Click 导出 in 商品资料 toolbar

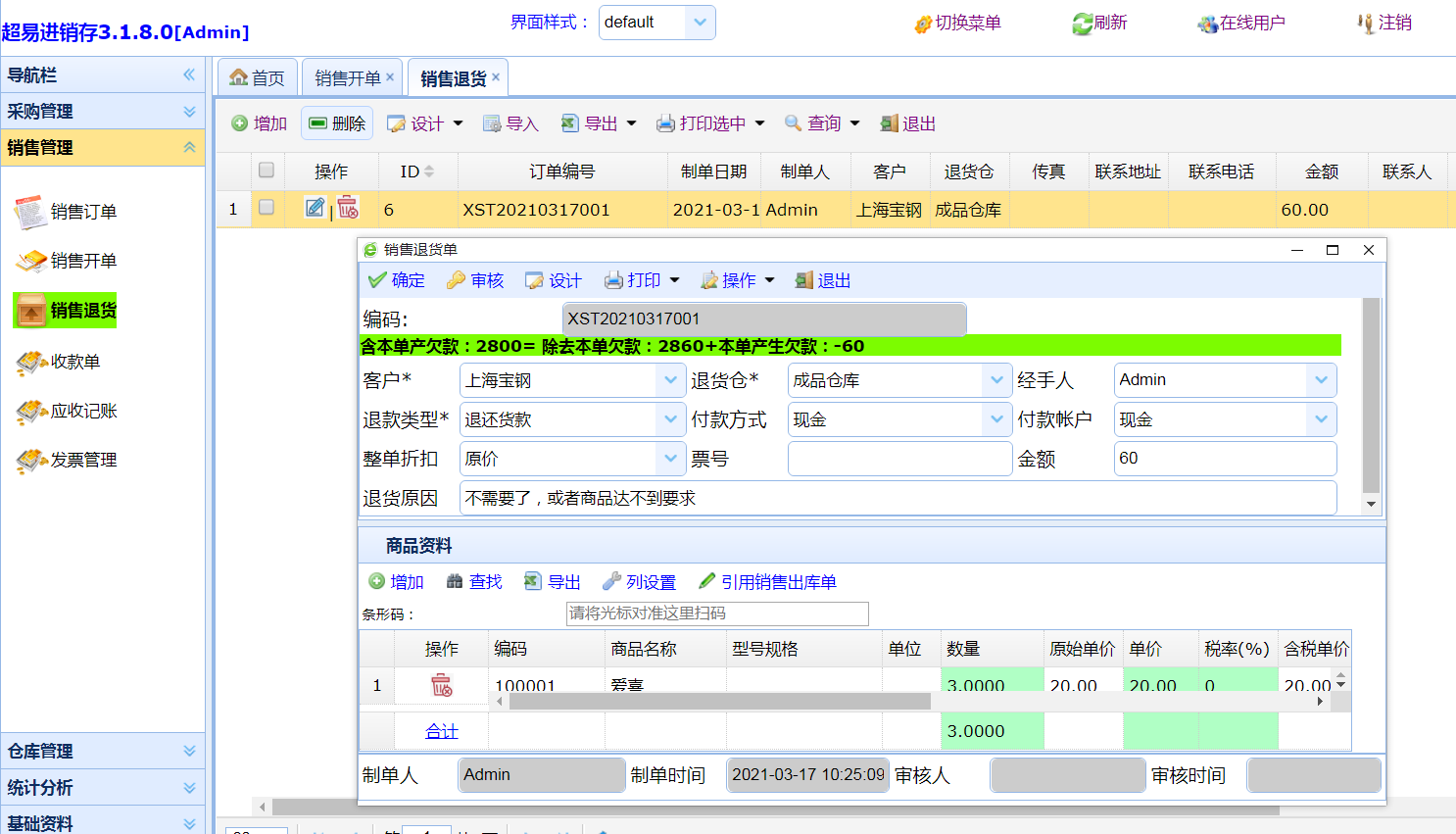pyautogui.click(x=552, y=582)
